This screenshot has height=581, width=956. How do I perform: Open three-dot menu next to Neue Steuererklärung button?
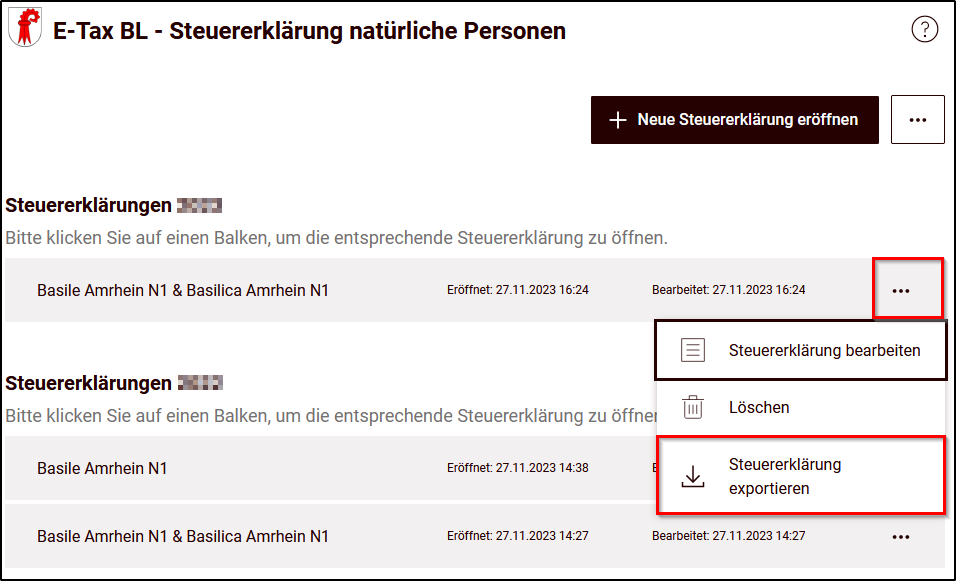coord(918,119)
